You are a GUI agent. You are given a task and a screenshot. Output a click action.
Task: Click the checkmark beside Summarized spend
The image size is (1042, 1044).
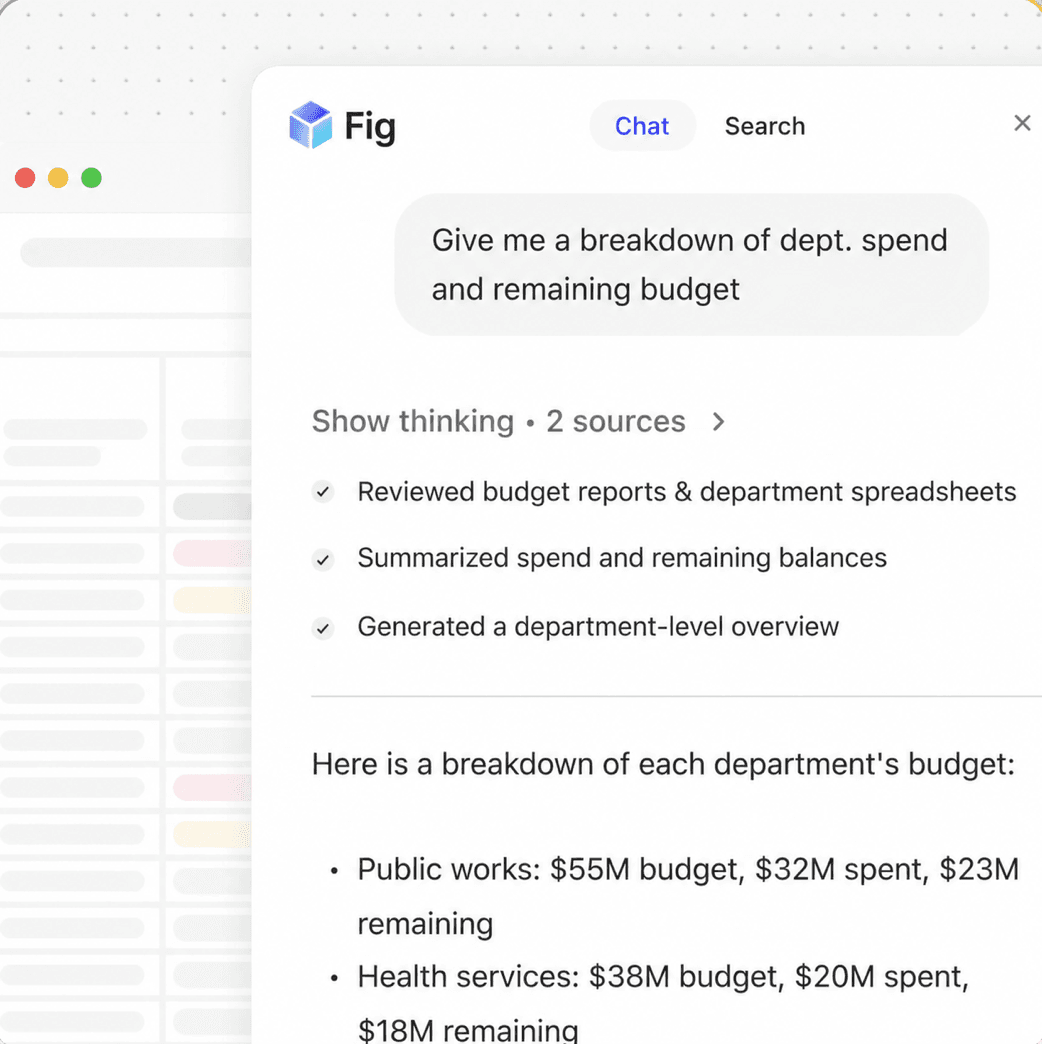click(323, 560)
